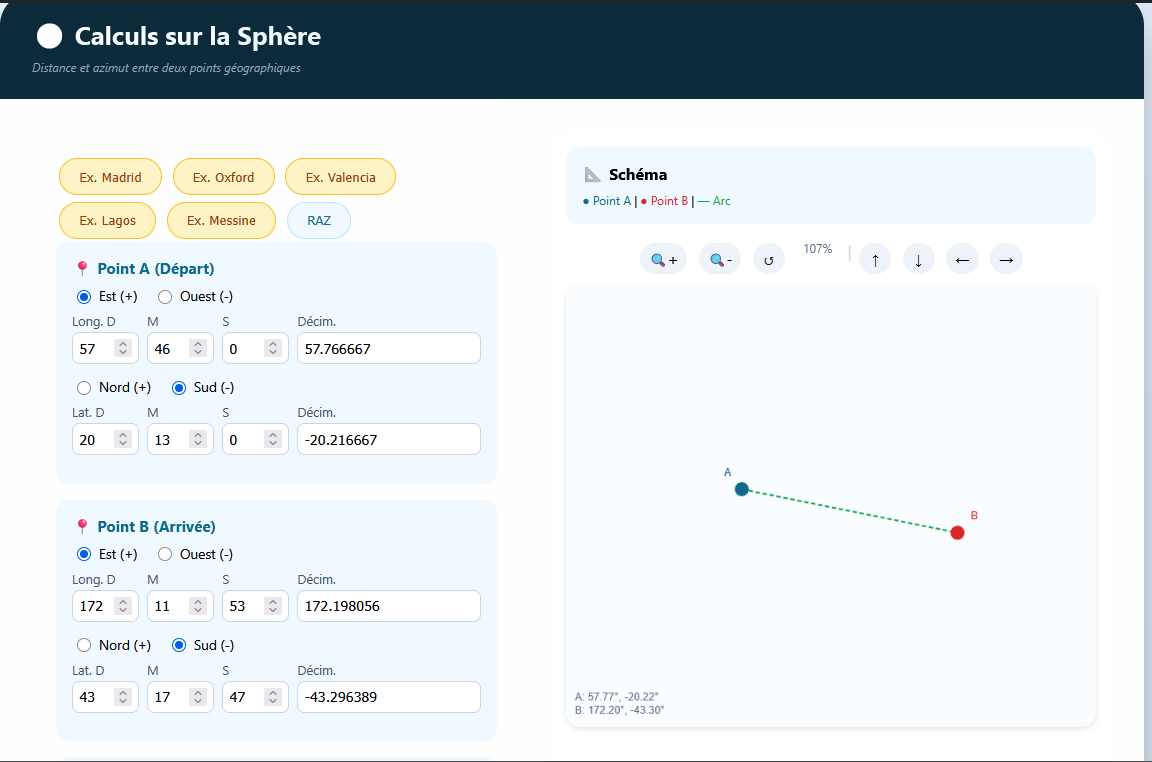This screenshot has height=762, width=1152.
Task: Reset the schema view rotation icon
Action: 768,260
